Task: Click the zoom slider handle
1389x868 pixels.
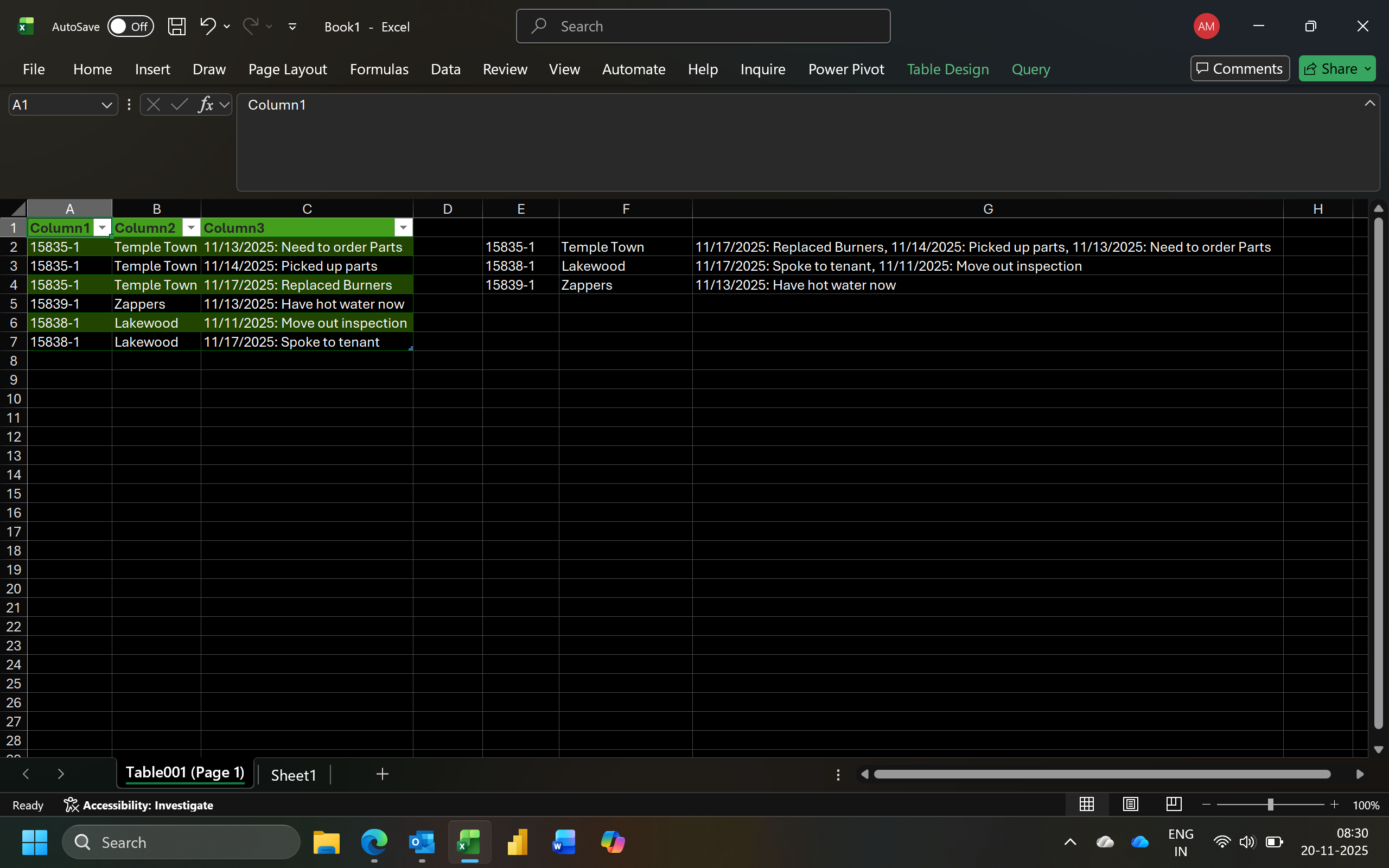Action: tap(1270, 805)
